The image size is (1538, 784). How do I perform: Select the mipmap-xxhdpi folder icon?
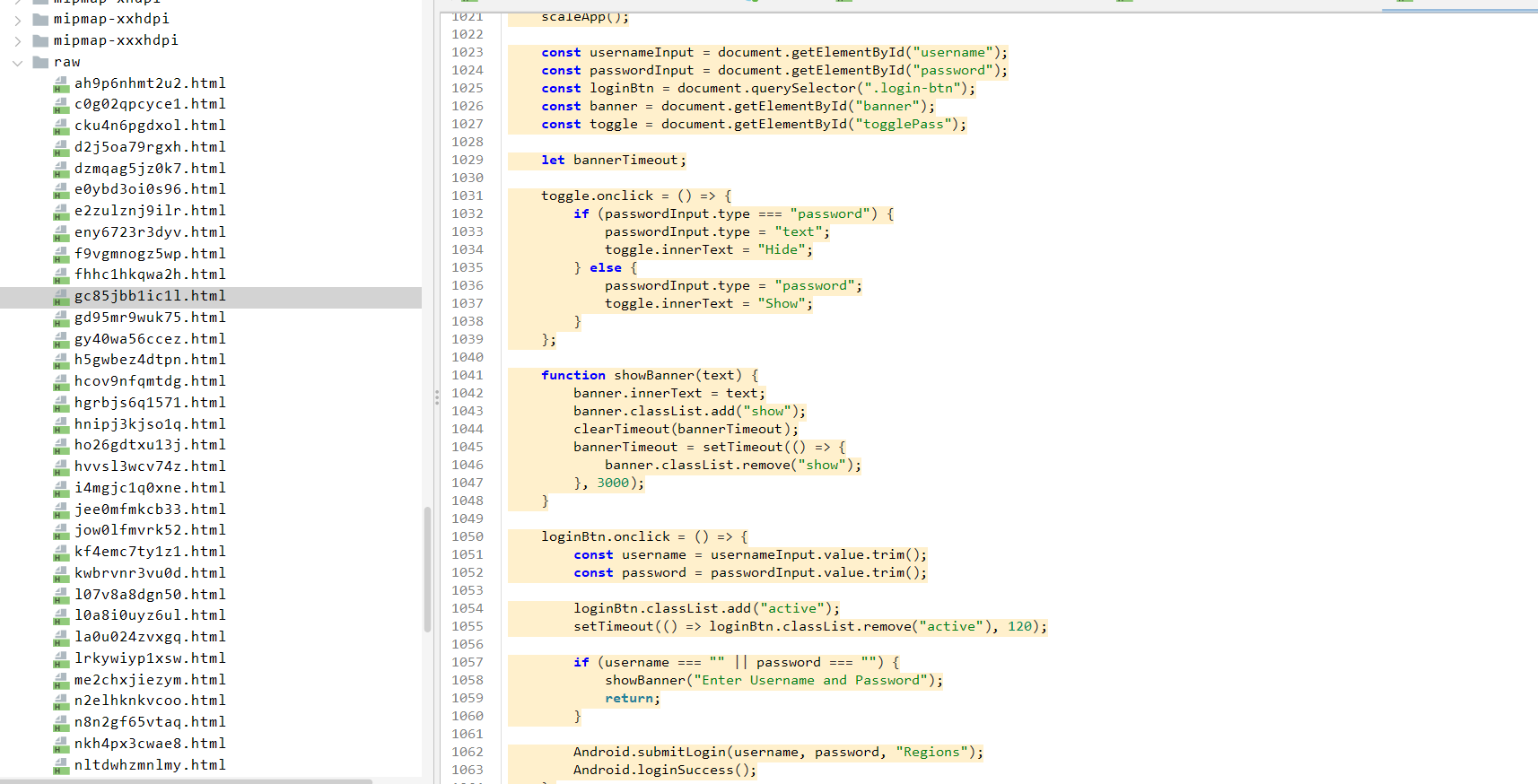click(40, 19)
